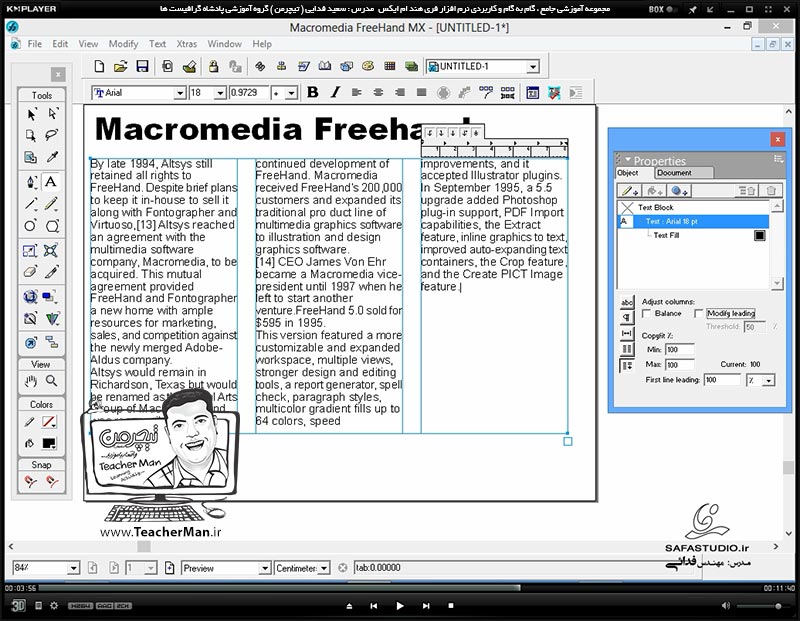Collapse the Properties panel triangle
Screen dimensions: 800x621
(628, 160)
